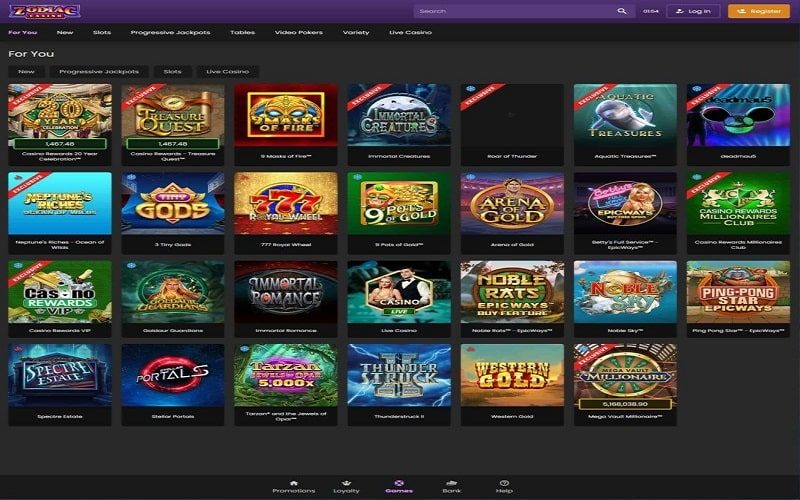The width and height of the screenshot is (800, 500).
Task: Launch Noble Rats EpicWays game
Action: [x=512, y=299]
